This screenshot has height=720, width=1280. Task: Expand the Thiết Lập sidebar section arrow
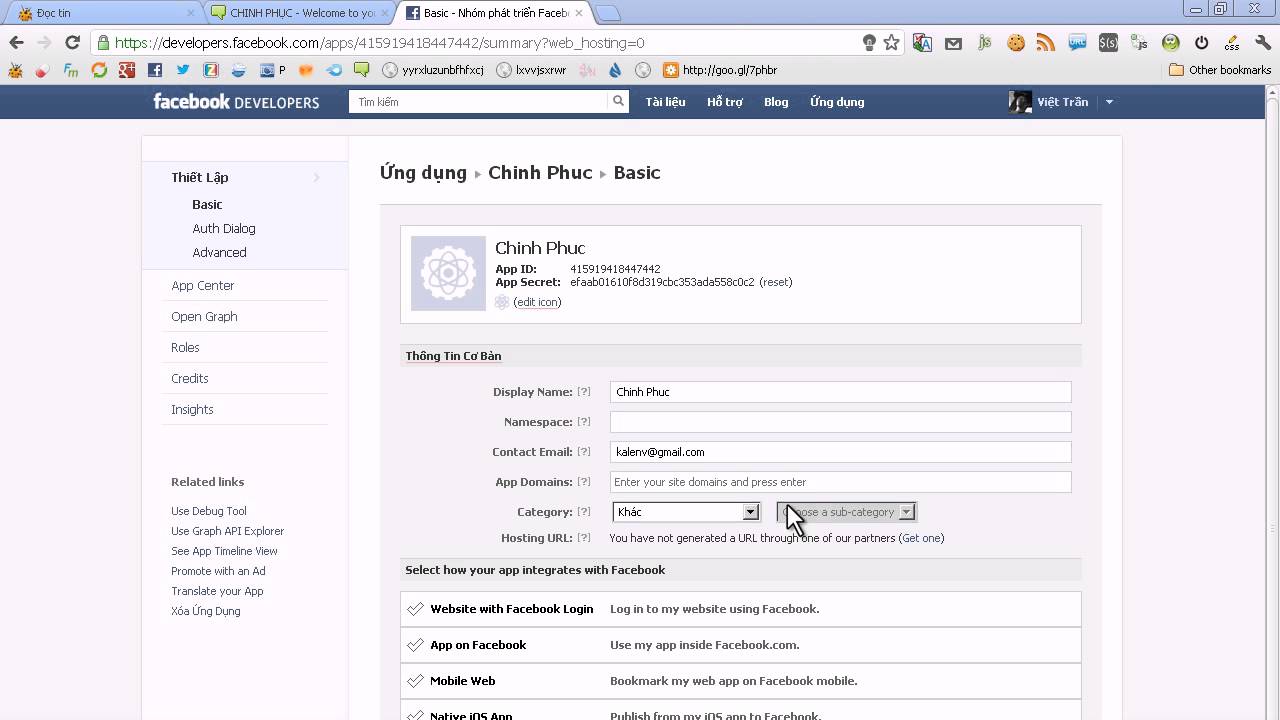[316, 177]
